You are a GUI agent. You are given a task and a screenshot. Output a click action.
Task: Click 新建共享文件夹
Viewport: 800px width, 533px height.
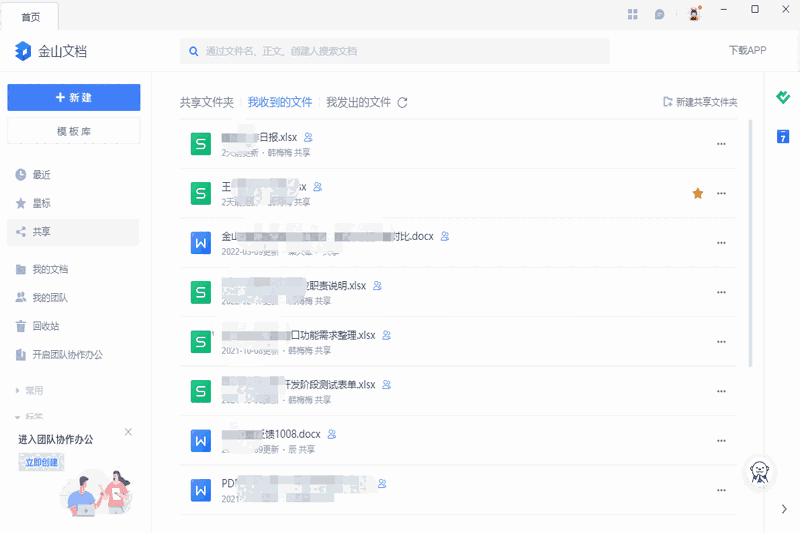tap(700, 102)
